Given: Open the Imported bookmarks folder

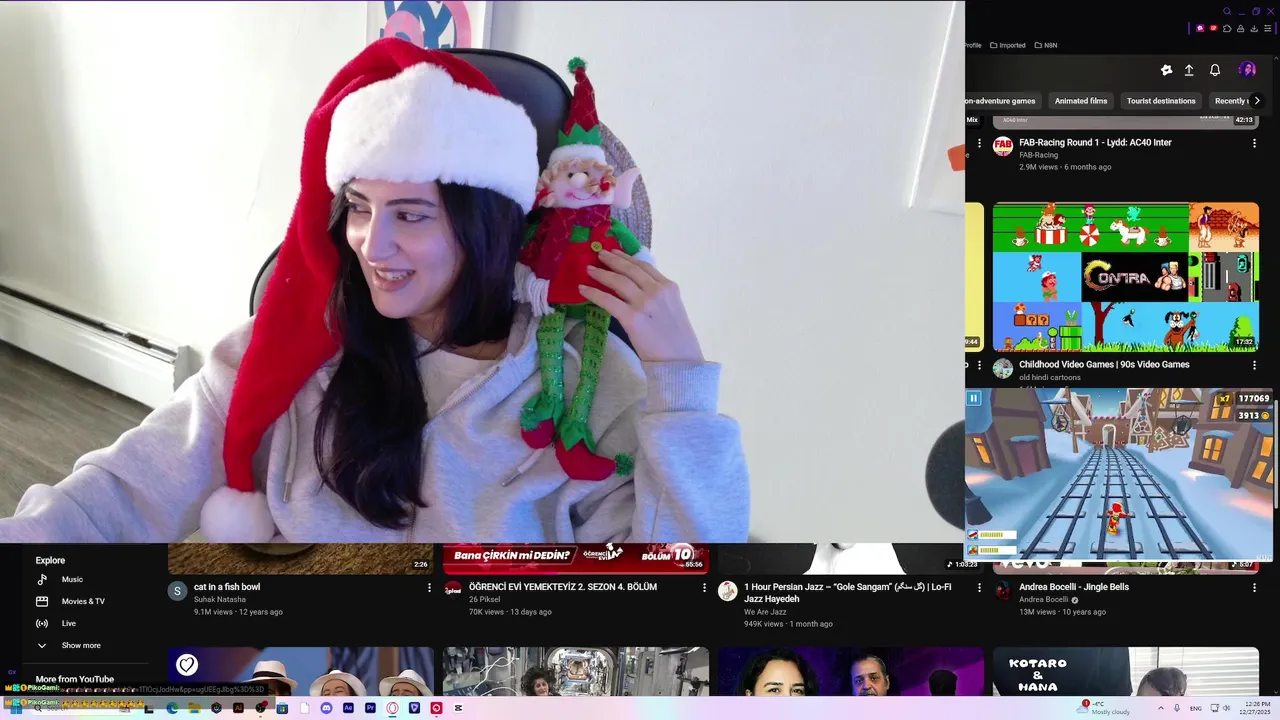Looking at the screenshot, I should (1007, 45).
